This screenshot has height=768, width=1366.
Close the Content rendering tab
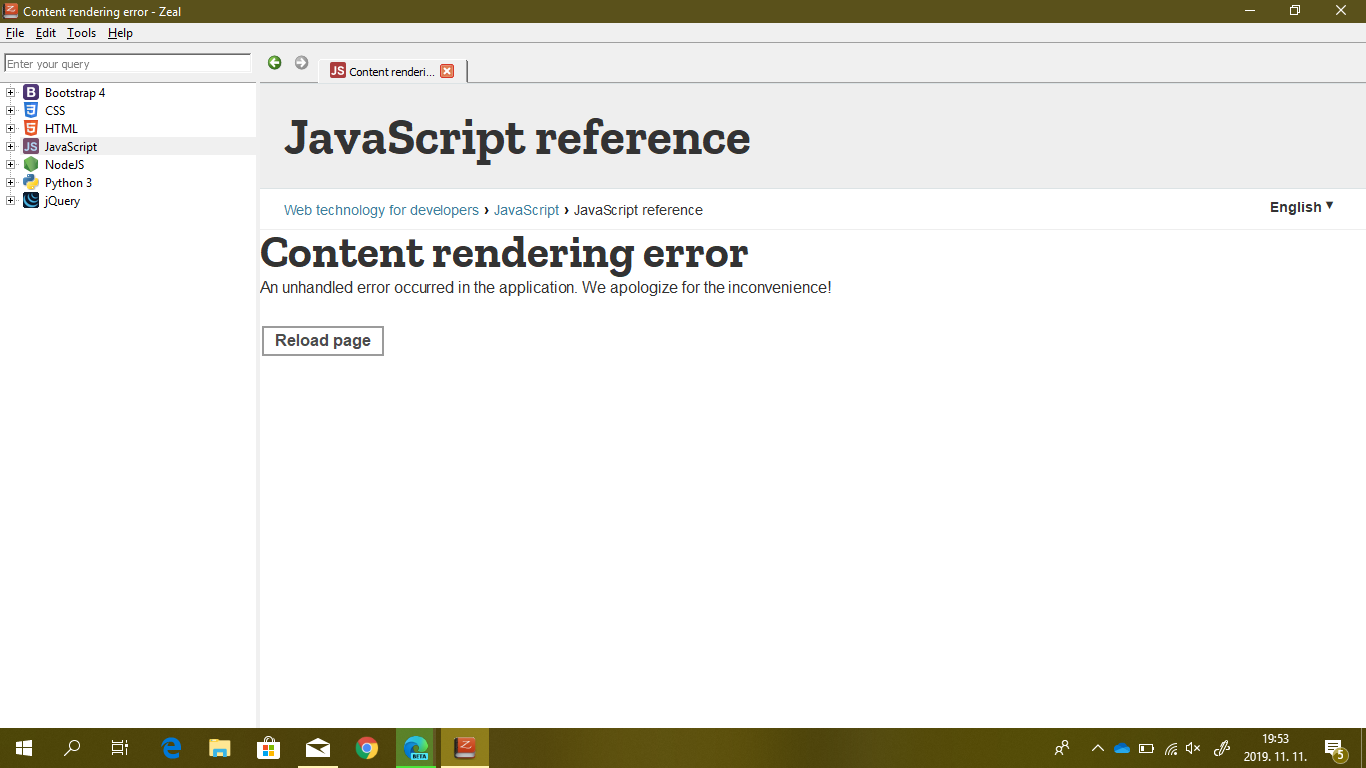click(446, 70)
